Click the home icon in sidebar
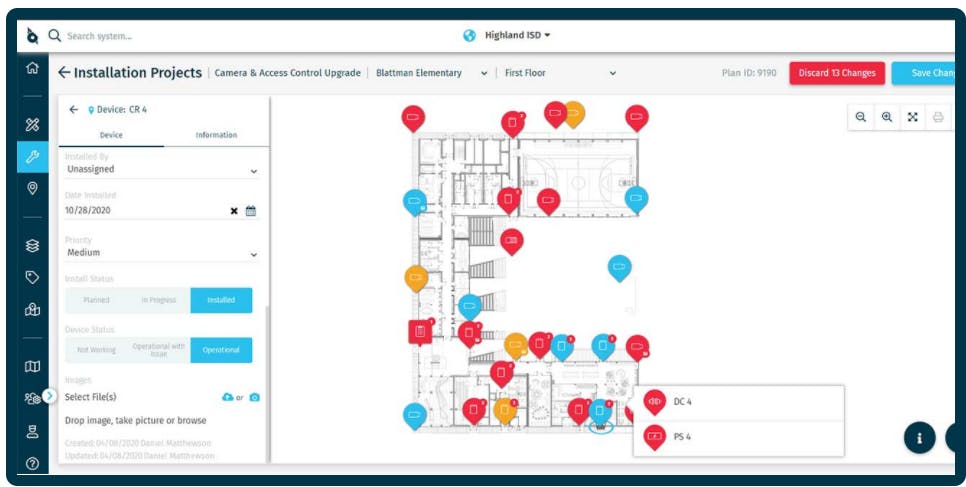966x487 pixels. point(32,68)
